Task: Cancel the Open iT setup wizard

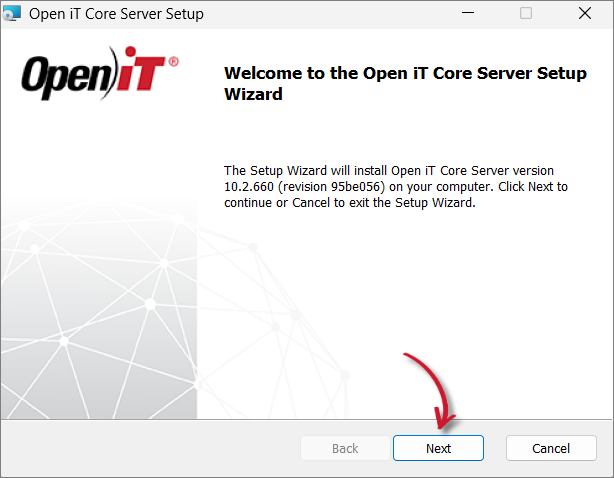Action: [551, 448]
